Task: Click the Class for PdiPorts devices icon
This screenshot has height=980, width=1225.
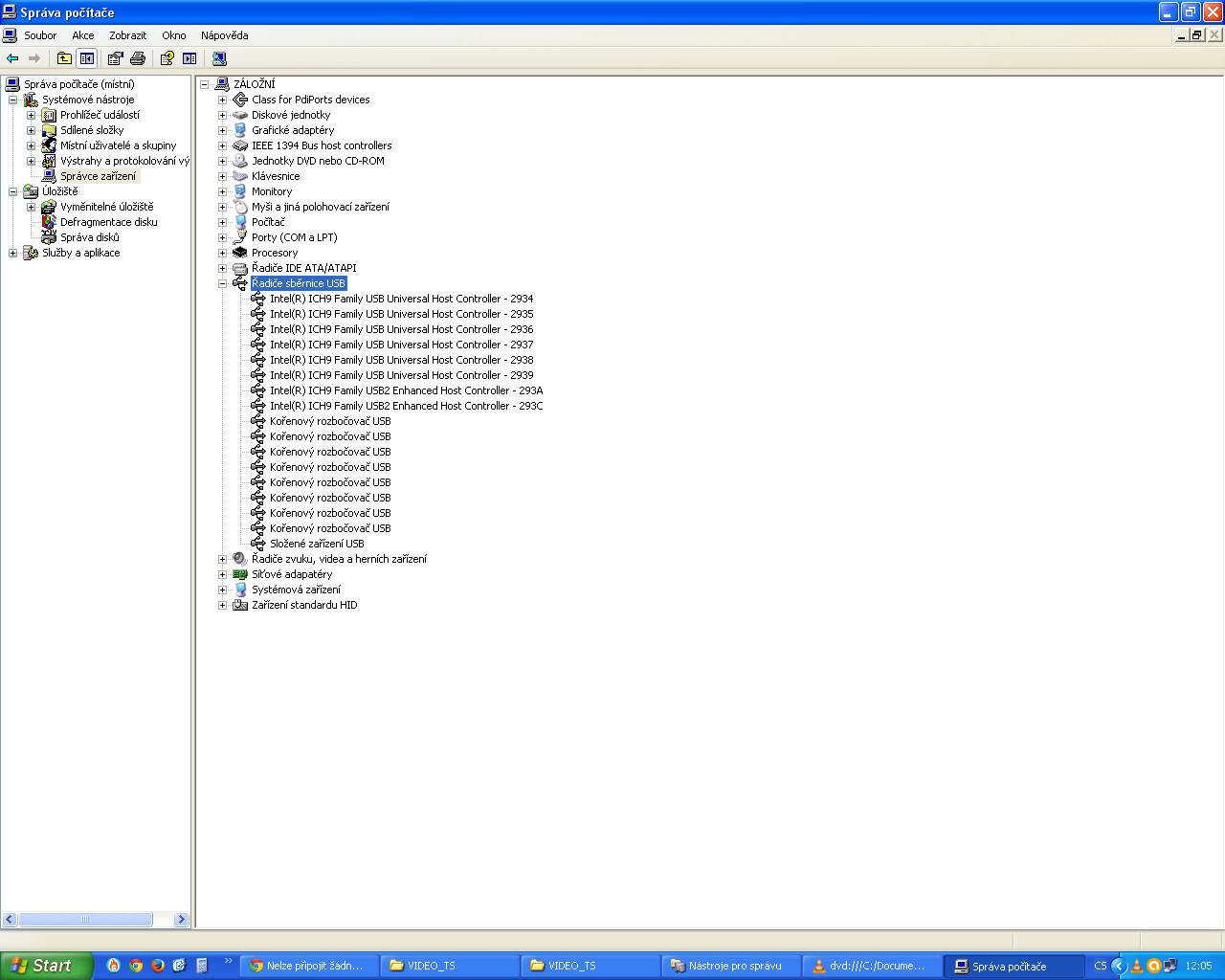Action: 240,100
